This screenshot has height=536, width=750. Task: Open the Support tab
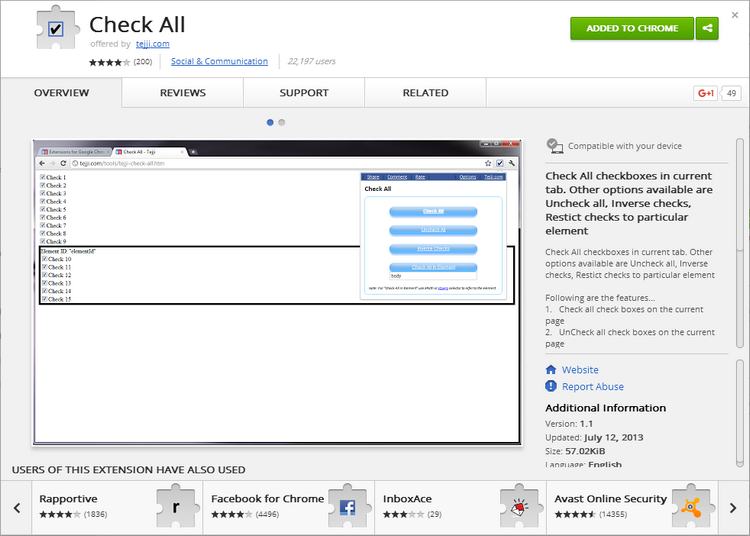304,93
